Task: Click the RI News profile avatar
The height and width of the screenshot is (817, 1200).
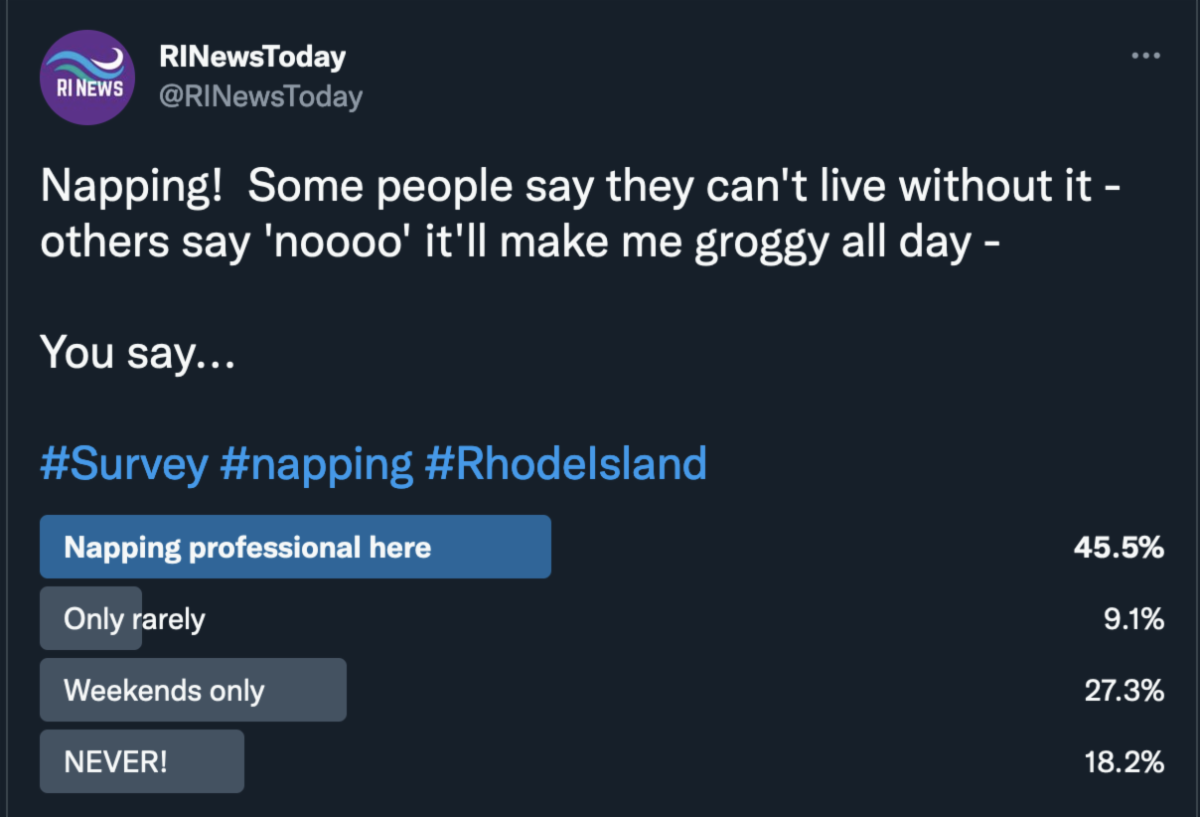Action: [87, 78]
